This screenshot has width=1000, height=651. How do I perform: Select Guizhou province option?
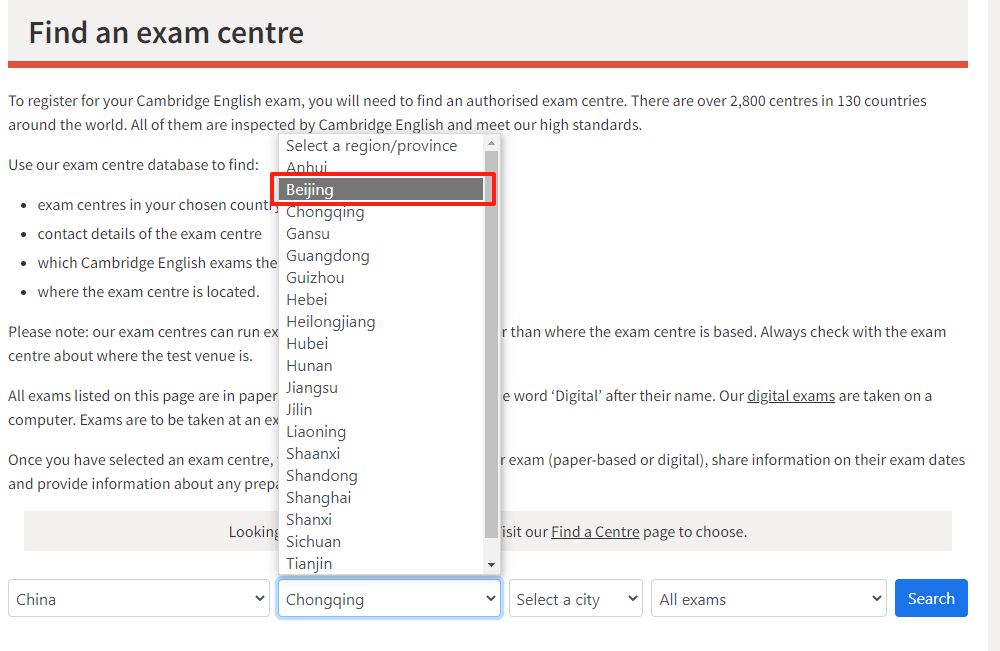[381, 277]
